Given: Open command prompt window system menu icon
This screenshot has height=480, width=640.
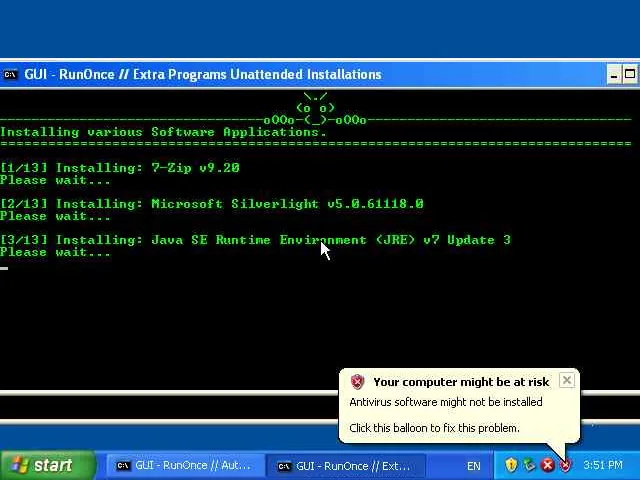Looking at the screenshot, I should (x=10, y=75).
